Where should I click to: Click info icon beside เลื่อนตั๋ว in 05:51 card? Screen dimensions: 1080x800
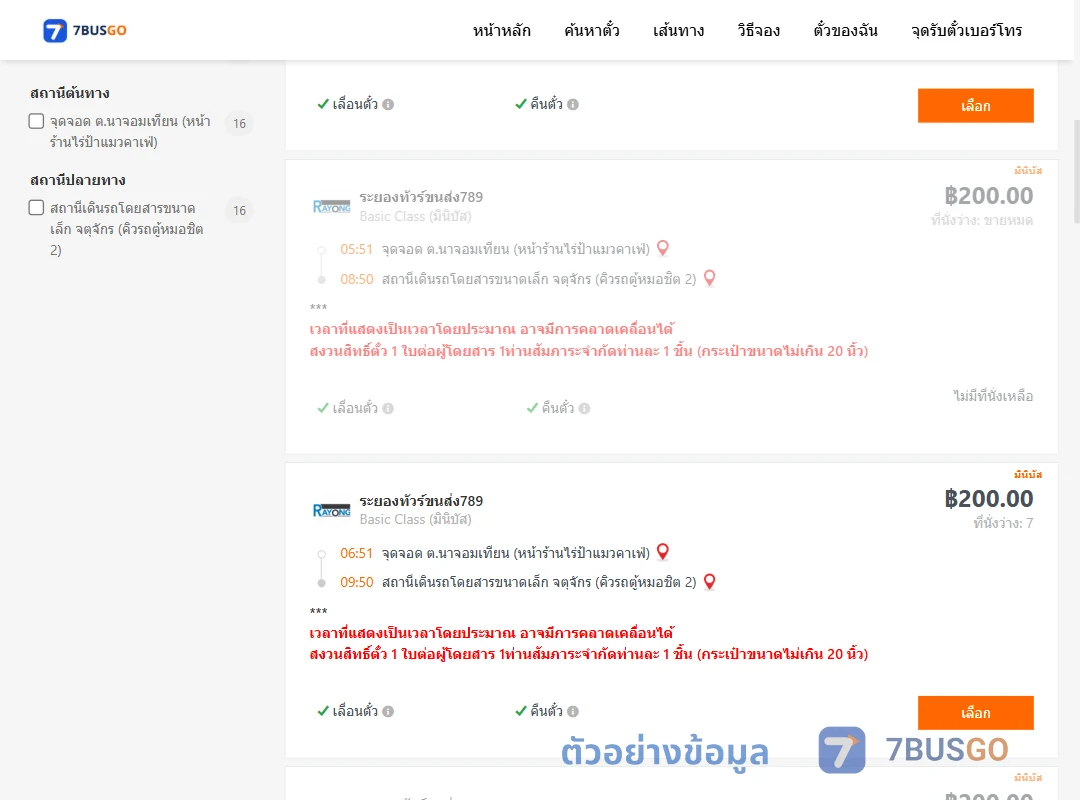coord(388,409)
